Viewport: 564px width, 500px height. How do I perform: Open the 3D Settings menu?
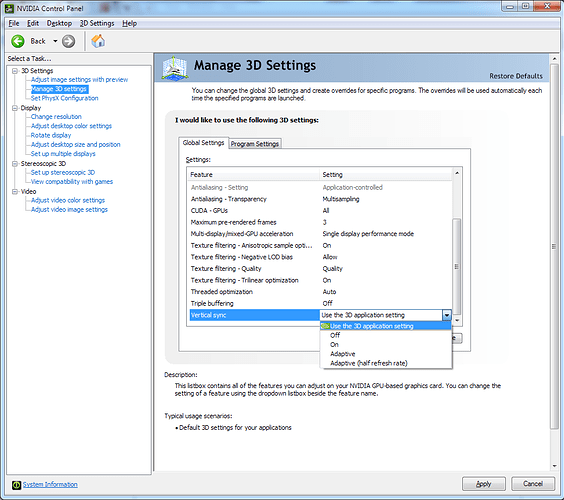(97, 23)
